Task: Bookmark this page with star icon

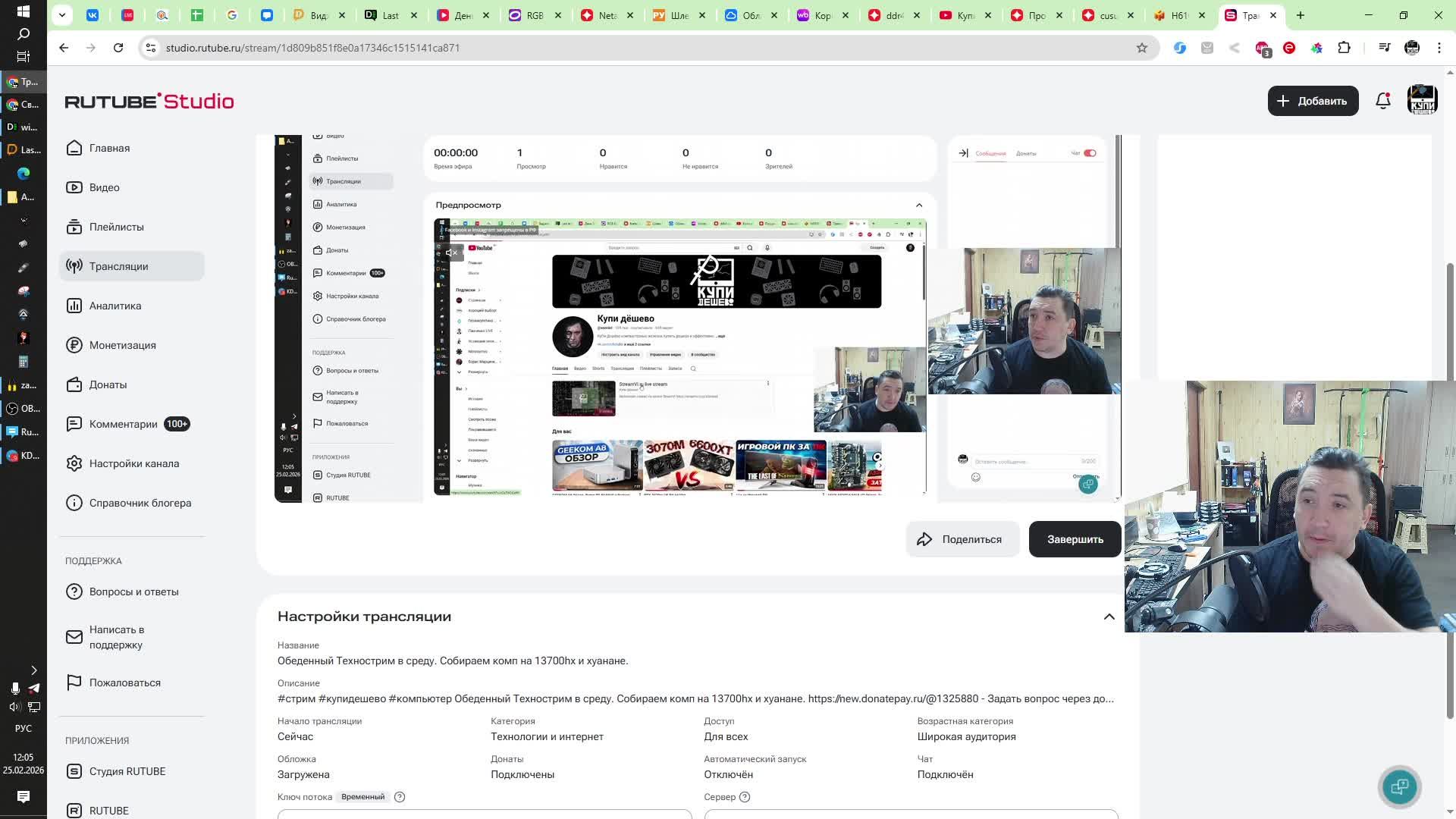Action: click(1141, 48)
